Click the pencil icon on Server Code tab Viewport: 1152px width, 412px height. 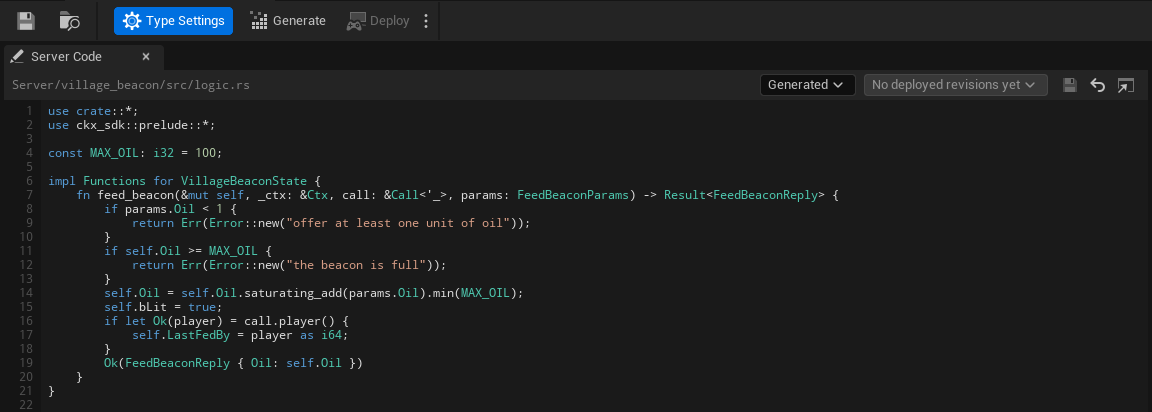click(18, 57)
